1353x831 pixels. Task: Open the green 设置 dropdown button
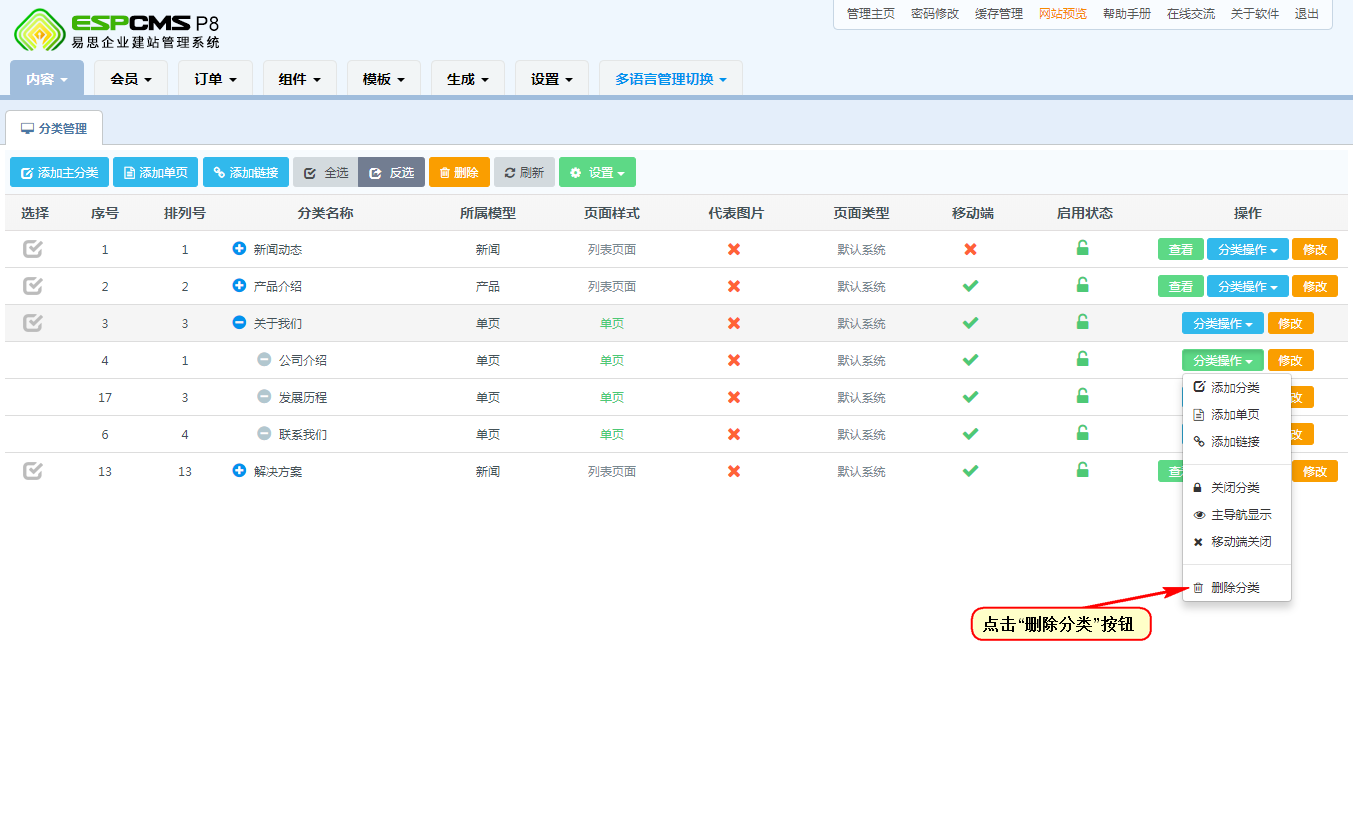click(597, 172)
